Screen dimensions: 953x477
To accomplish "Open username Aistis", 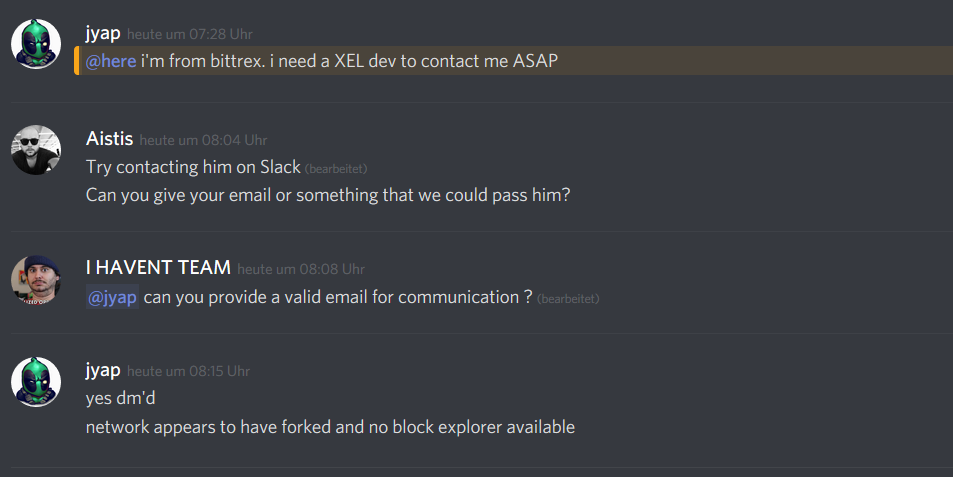I will [109, 139].
